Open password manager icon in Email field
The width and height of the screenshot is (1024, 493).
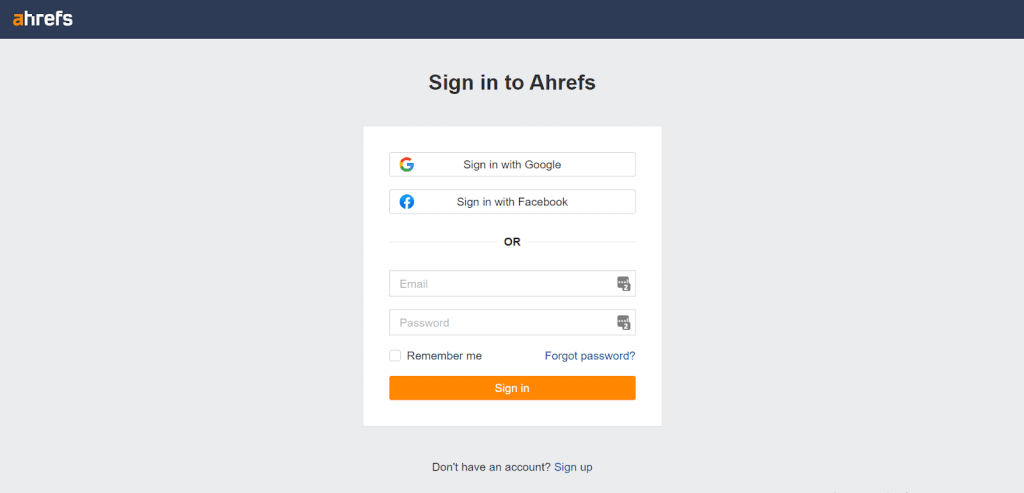click(x=624, y=283)
